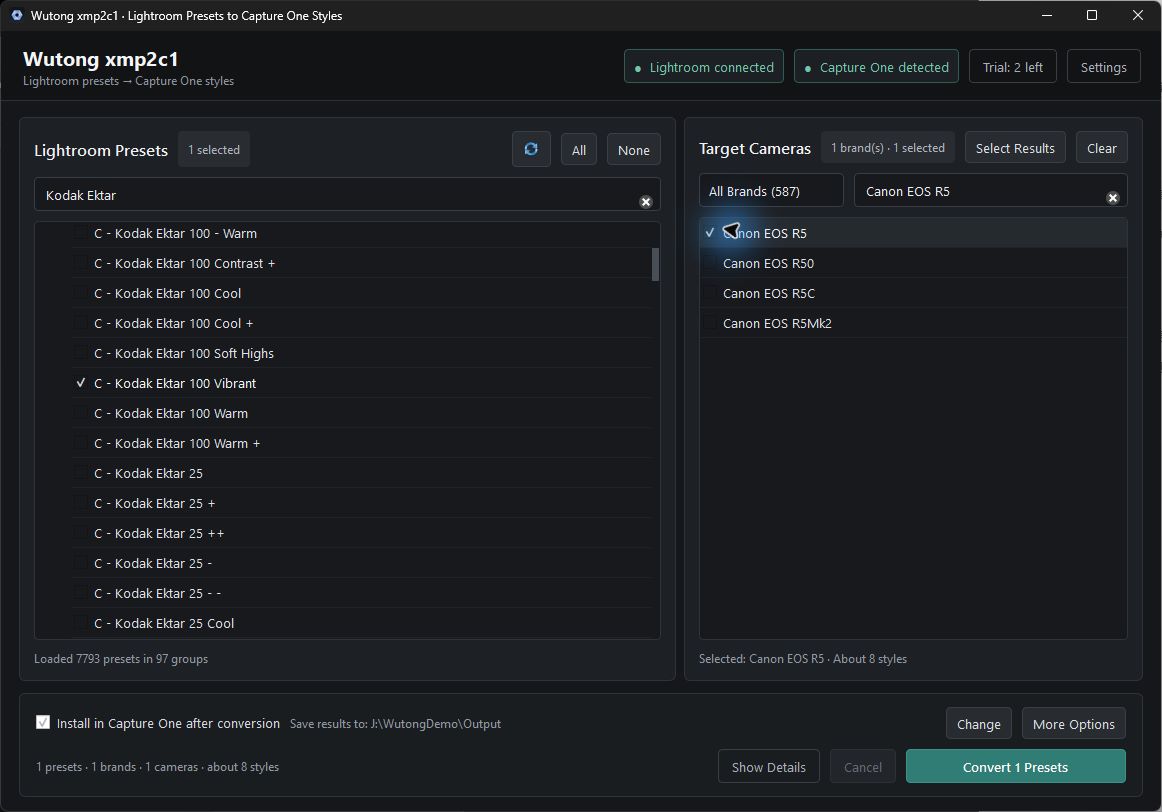Check C - Kodak Ektar 25 + preset
The height and width of the screenshot is (812, 1162).
pyautogui.click(x=81, y=503)
